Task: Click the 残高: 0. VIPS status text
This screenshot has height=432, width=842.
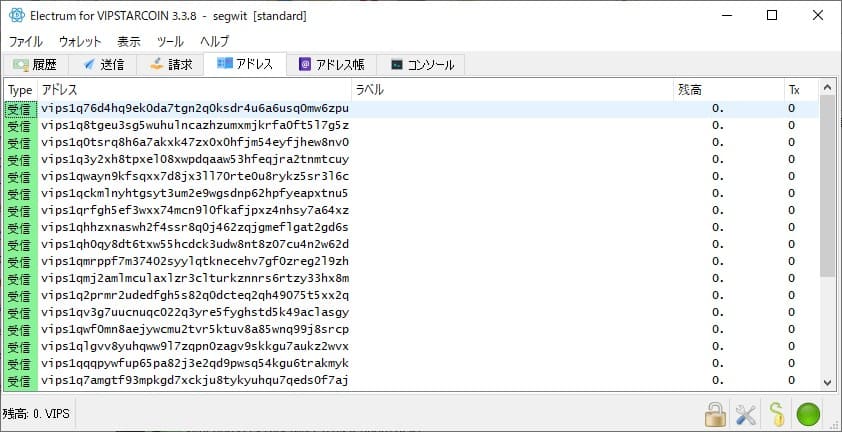Action: (36, 414)
